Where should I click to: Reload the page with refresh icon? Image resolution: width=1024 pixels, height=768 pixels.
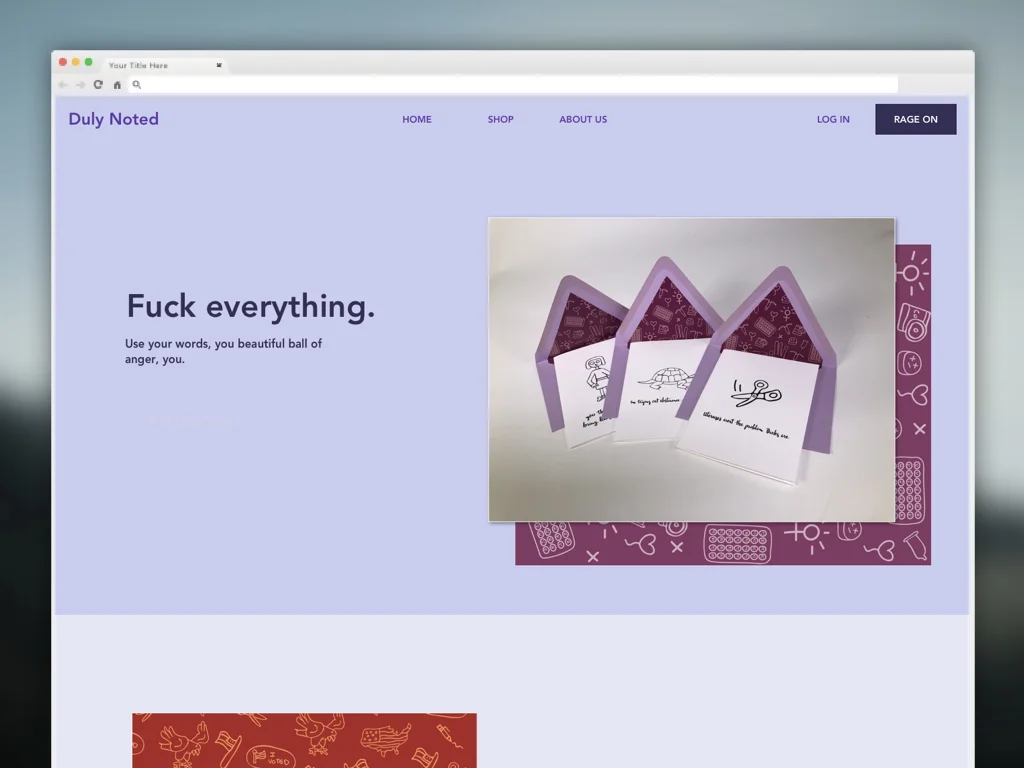click(98, 84)
